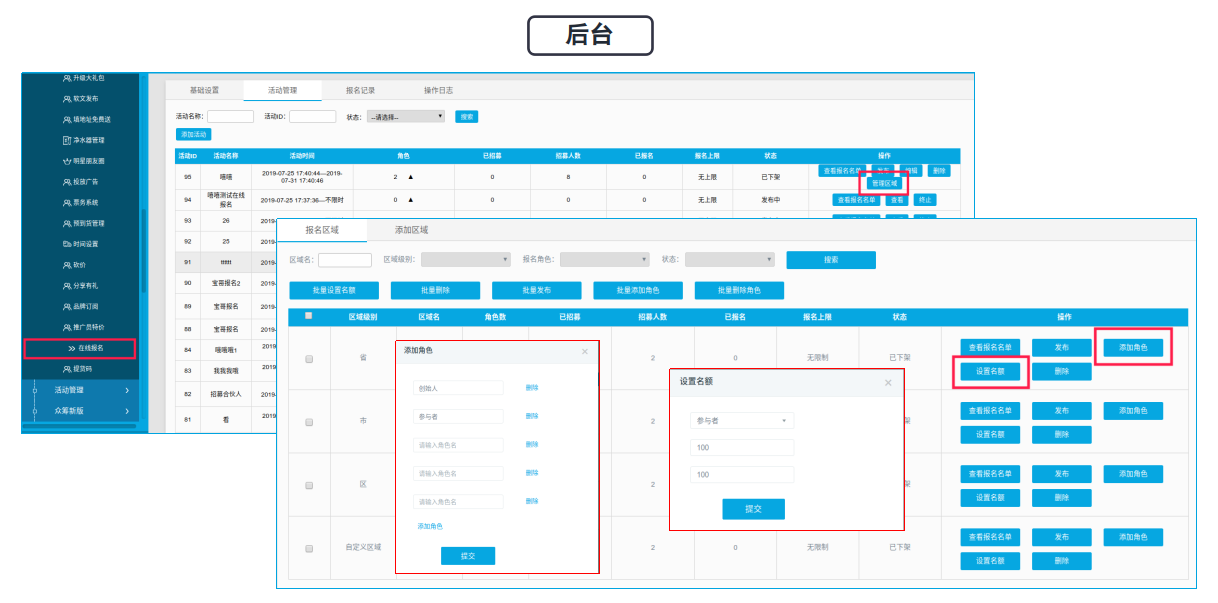Tick the checkbox of the 省 row

pos(309,359)
